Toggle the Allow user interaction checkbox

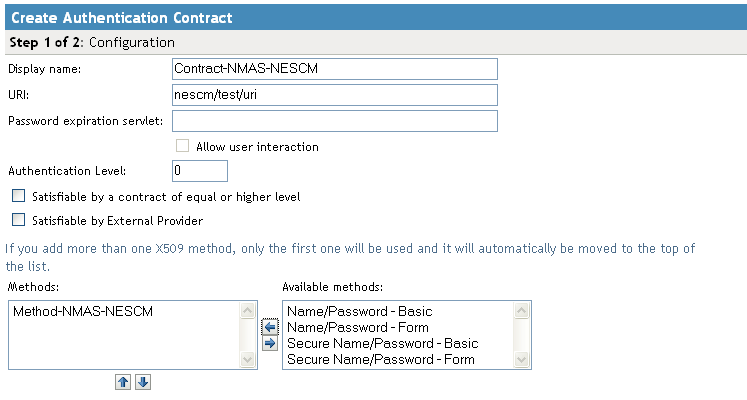click(x=182, y=146)
